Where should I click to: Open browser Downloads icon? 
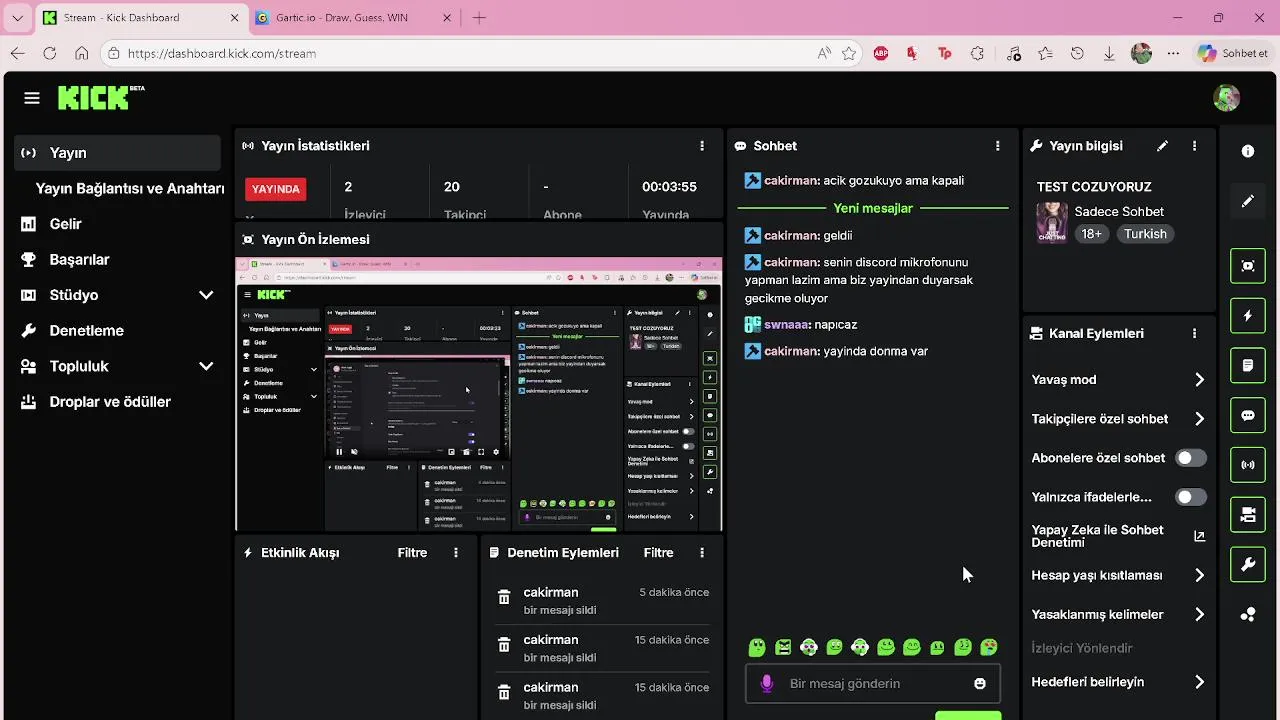coord(1109,53)
